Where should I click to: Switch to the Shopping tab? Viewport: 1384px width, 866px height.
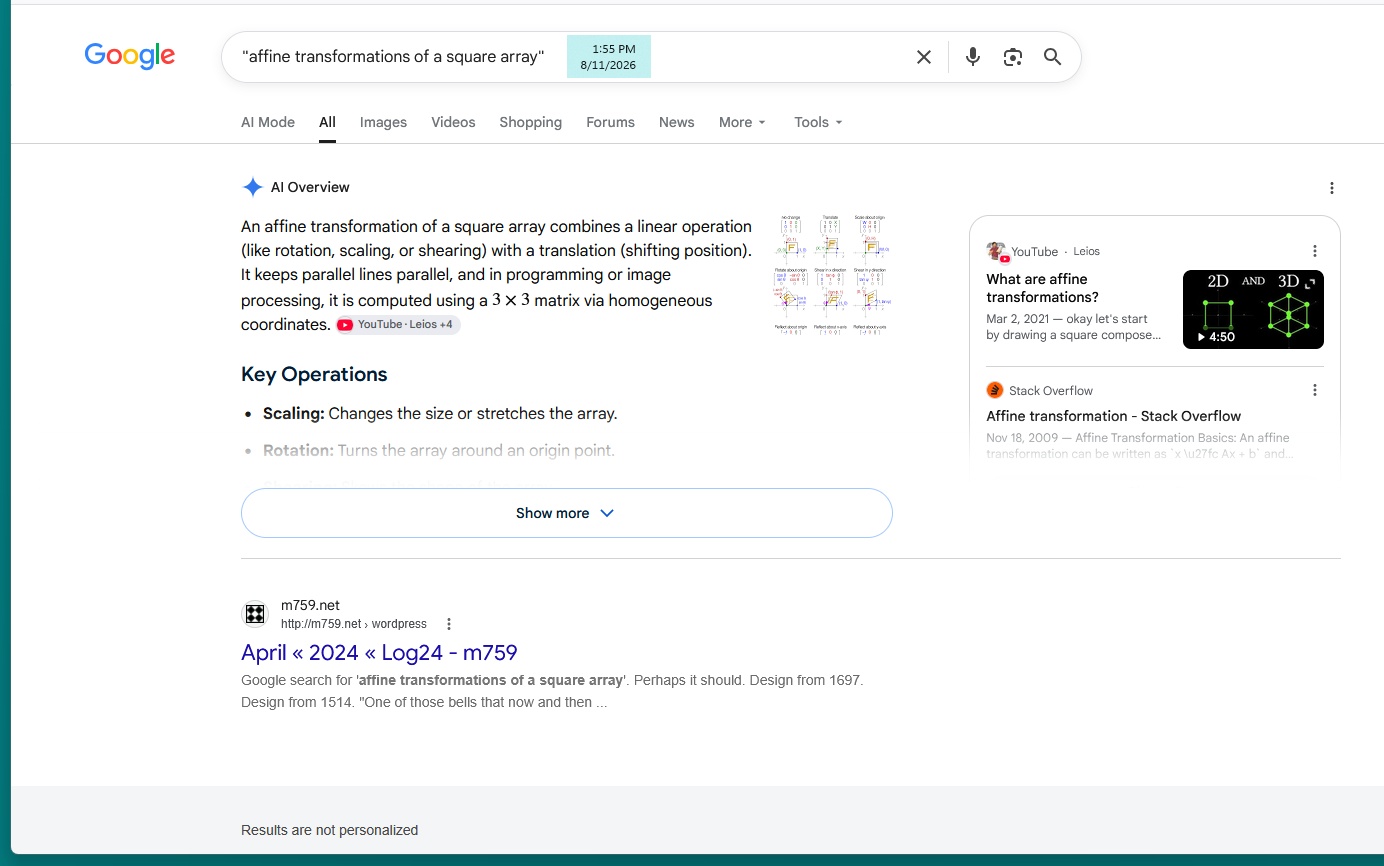[x=530, y=122]
